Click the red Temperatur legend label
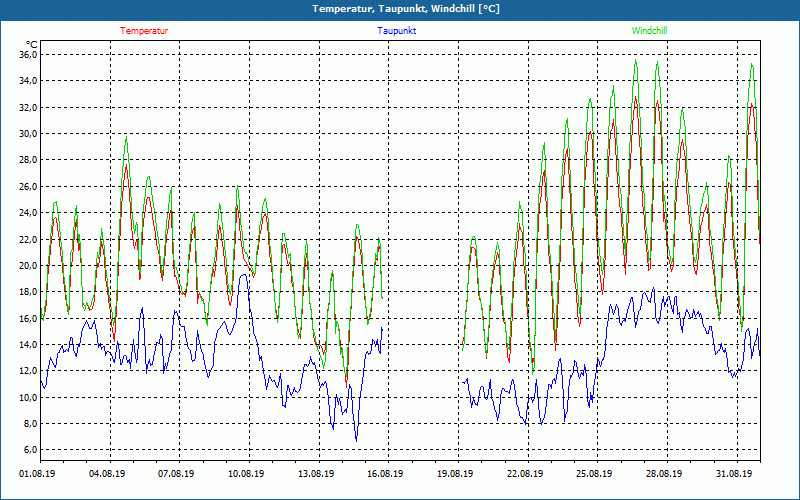Image resolution: width=800 pixels, height=500 pixels. (x=144, y=31)
